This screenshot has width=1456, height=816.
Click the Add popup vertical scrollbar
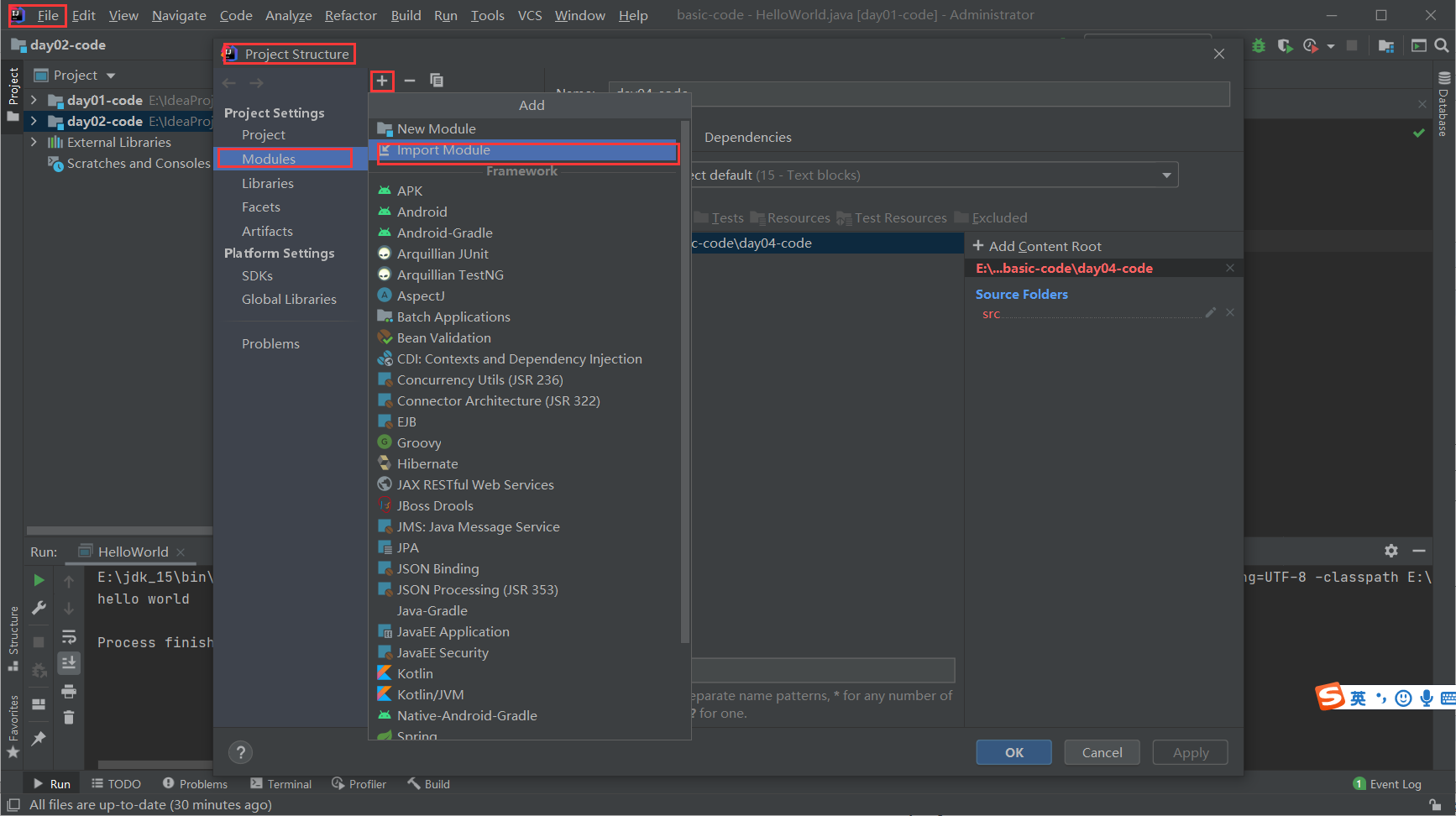tap(685, 382)
